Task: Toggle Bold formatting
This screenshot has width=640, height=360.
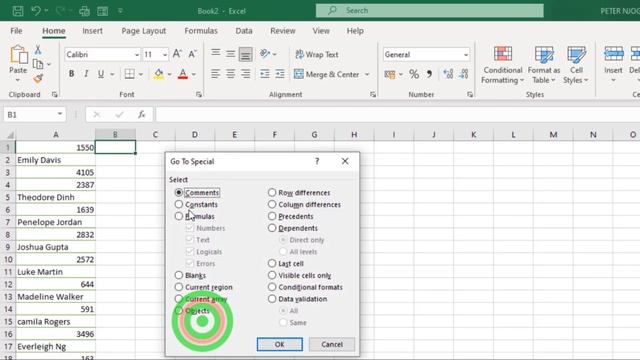Action: pos(71,74)
